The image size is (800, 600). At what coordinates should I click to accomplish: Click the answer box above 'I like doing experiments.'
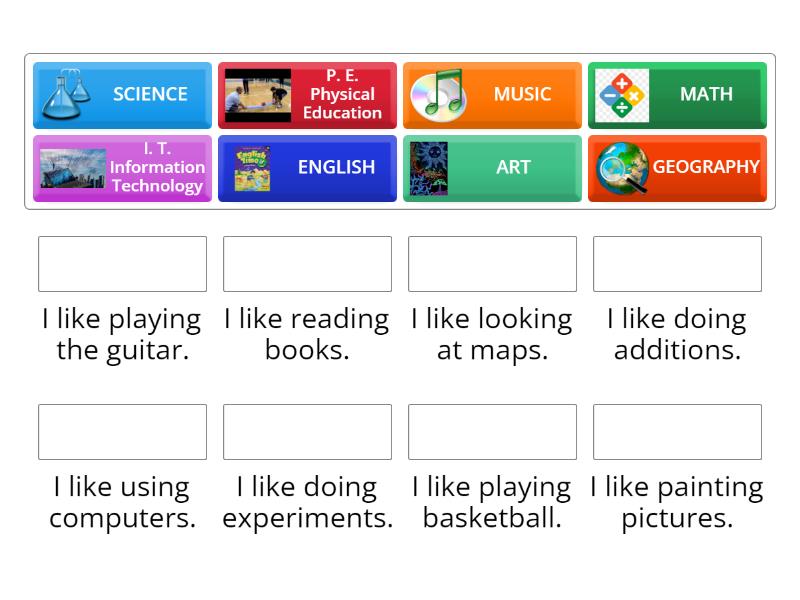click(307, 432)
